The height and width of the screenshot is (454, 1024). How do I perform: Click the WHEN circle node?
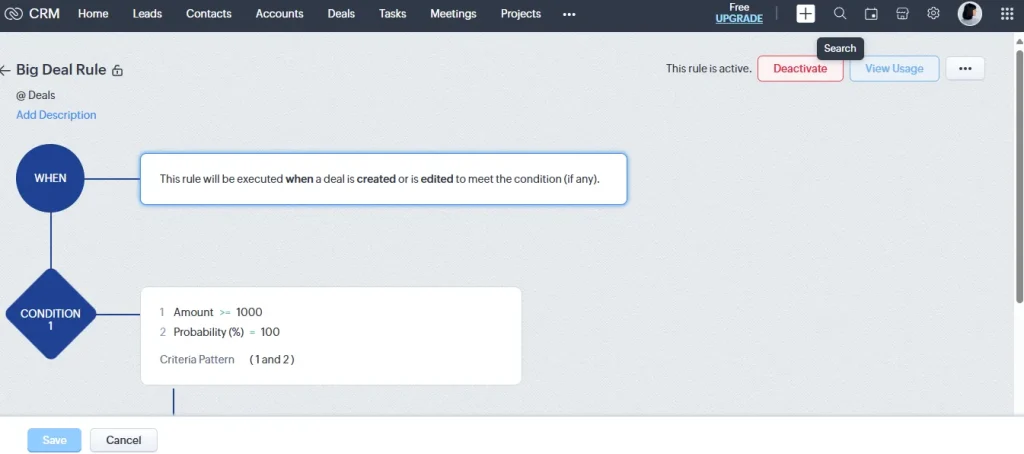pos(50,178)
